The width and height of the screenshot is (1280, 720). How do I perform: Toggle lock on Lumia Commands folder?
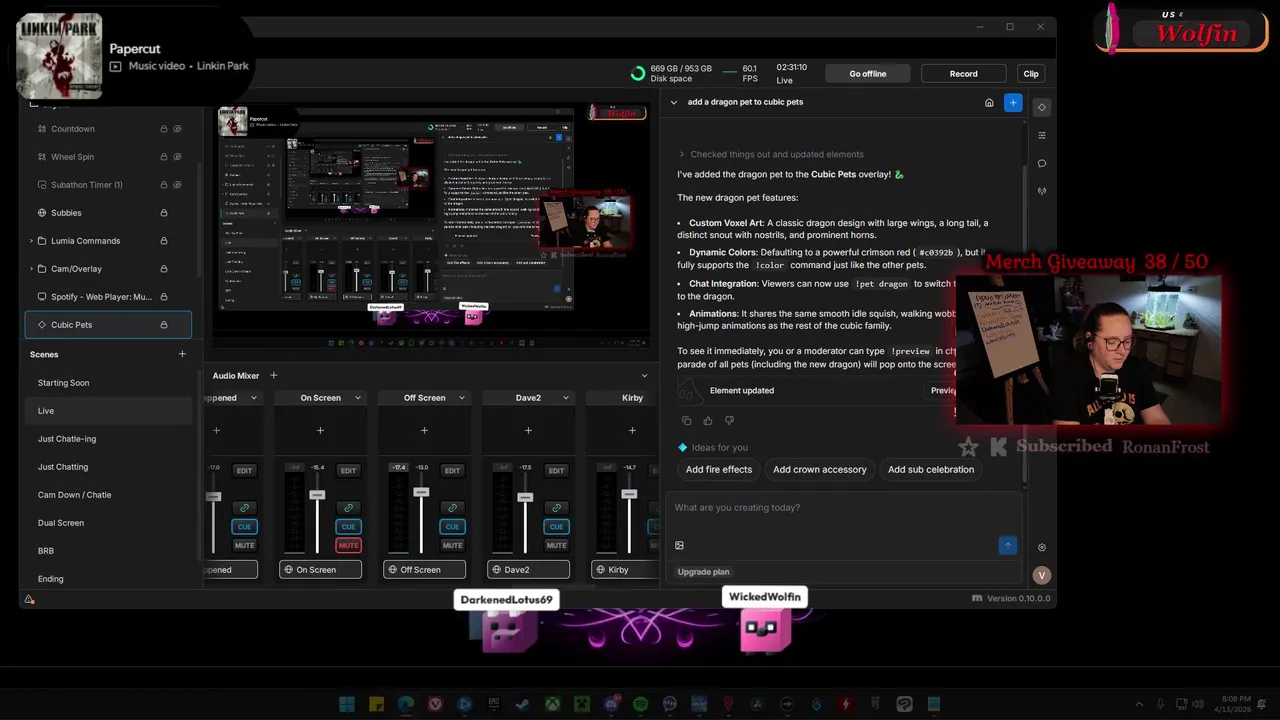point(164,241)
